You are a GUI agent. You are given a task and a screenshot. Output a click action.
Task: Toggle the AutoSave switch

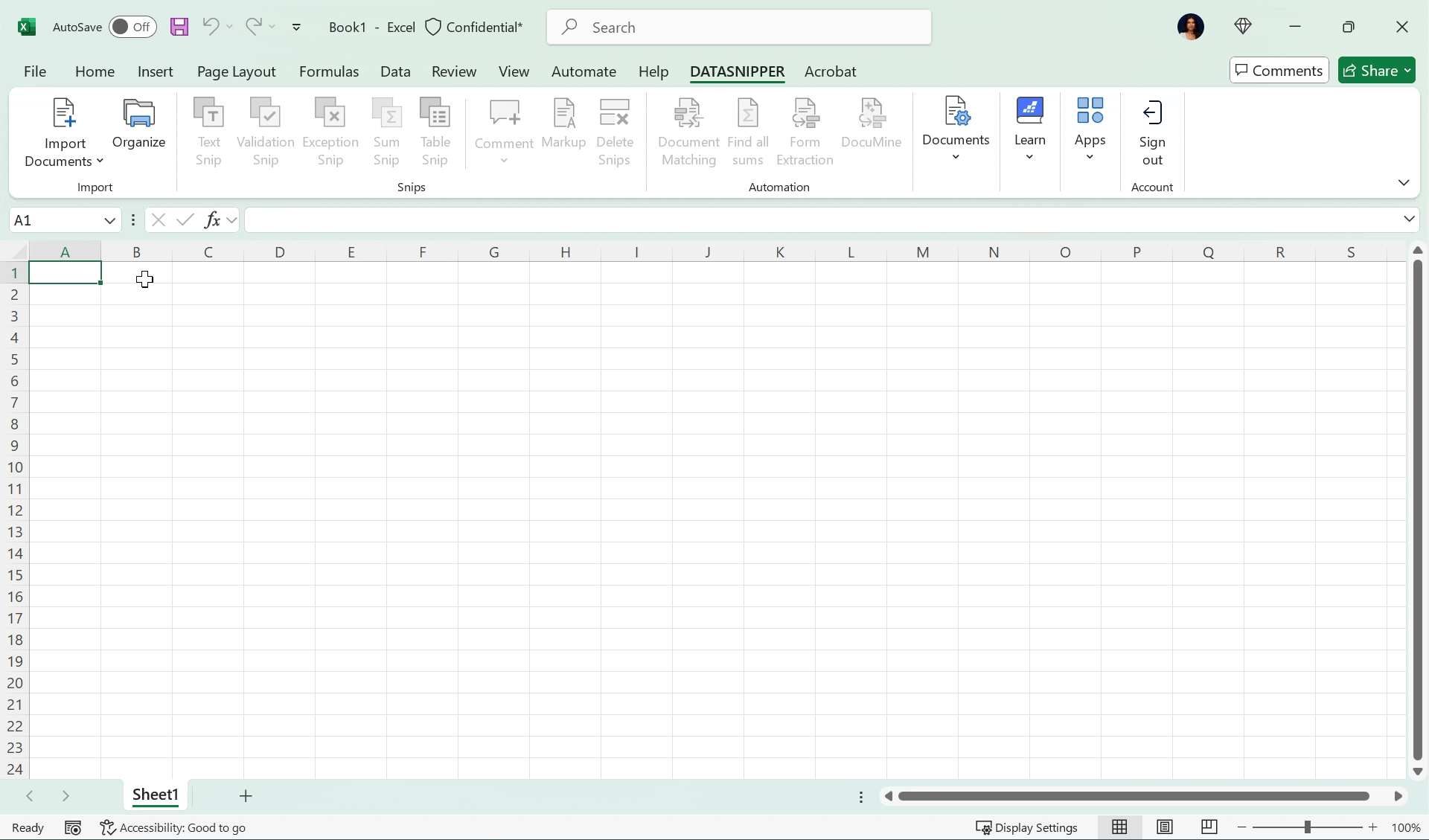132,28
